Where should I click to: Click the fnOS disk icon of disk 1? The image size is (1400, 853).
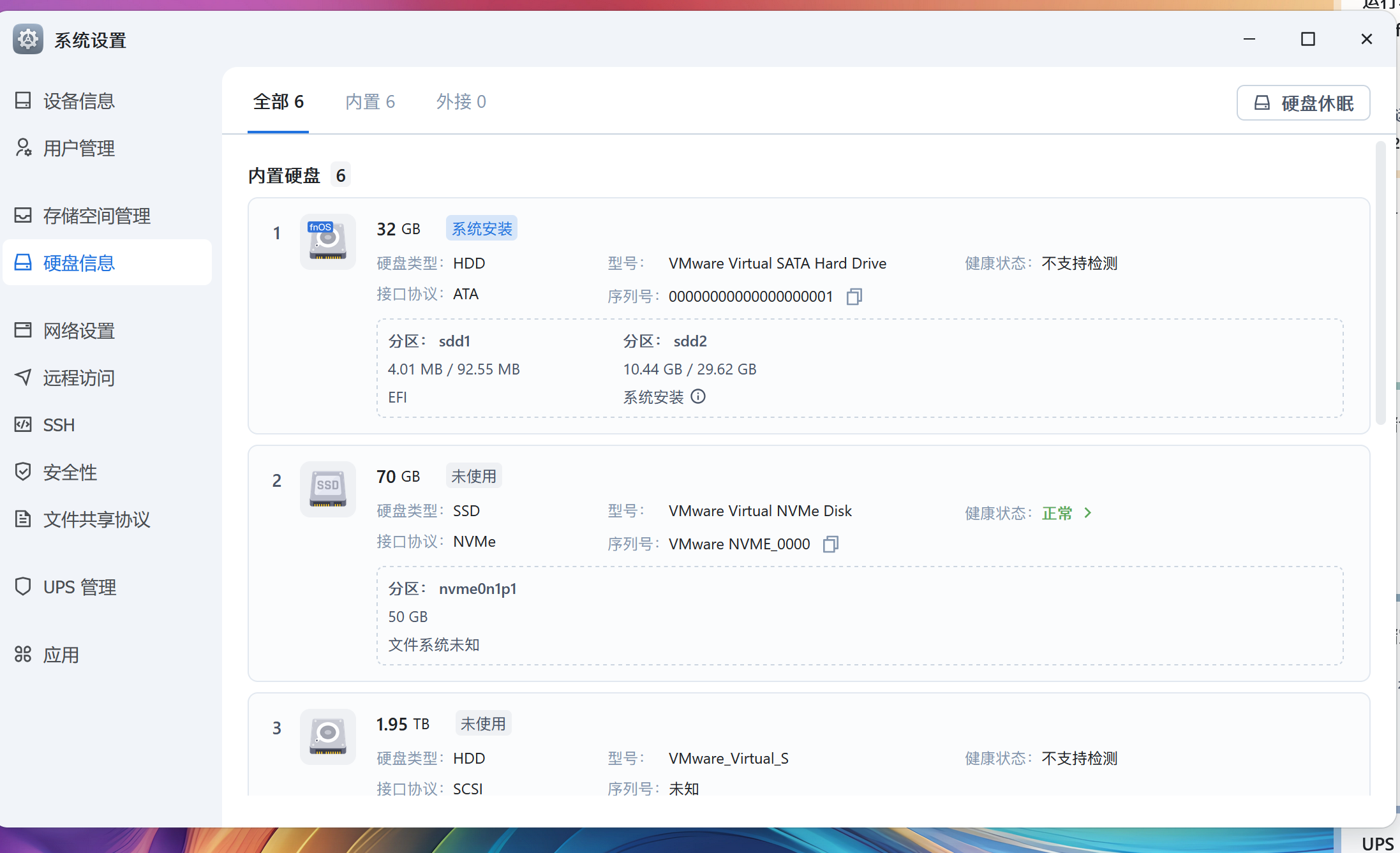pyautogui.click(x=328, y=242)
